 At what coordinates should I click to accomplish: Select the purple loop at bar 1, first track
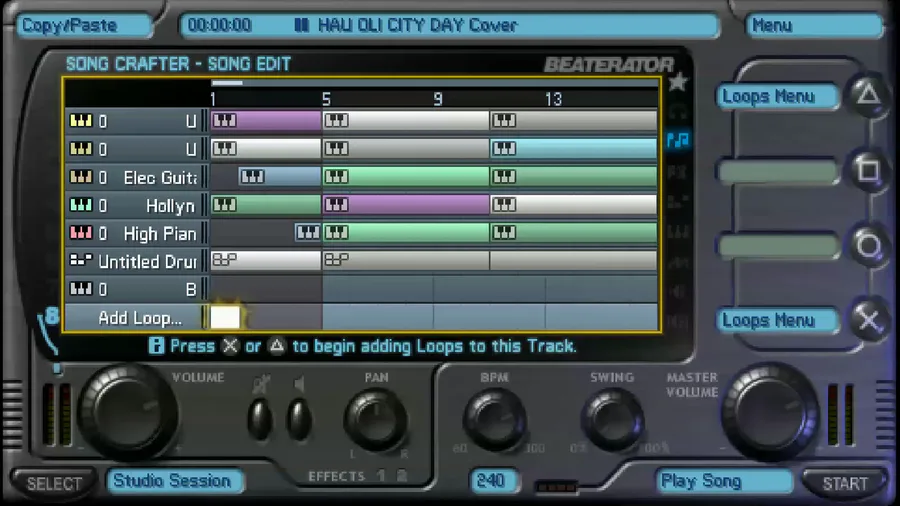[x=266, y=120]
